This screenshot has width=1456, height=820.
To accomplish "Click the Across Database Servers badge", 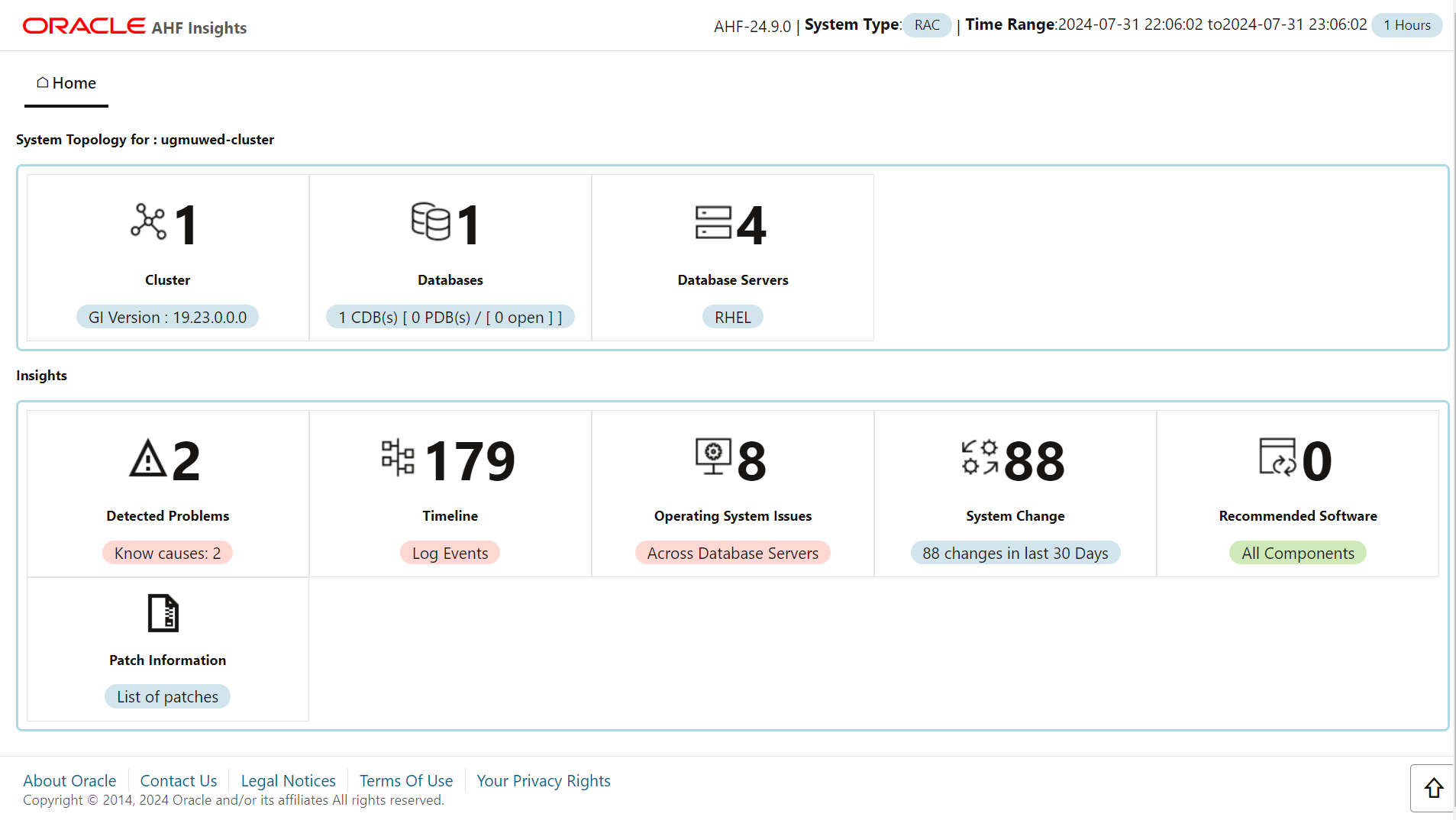I will pos(733,553).
